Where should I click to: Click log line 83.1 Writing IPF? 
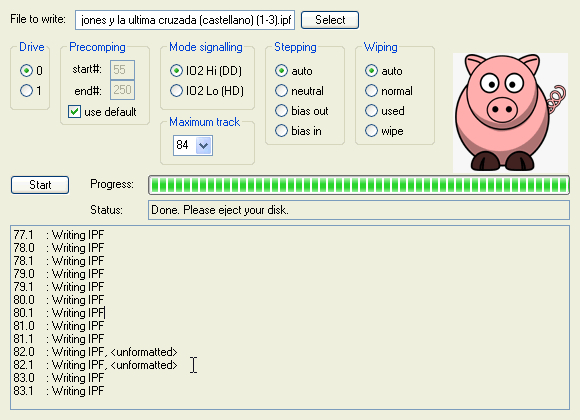[x=59, y=391]
